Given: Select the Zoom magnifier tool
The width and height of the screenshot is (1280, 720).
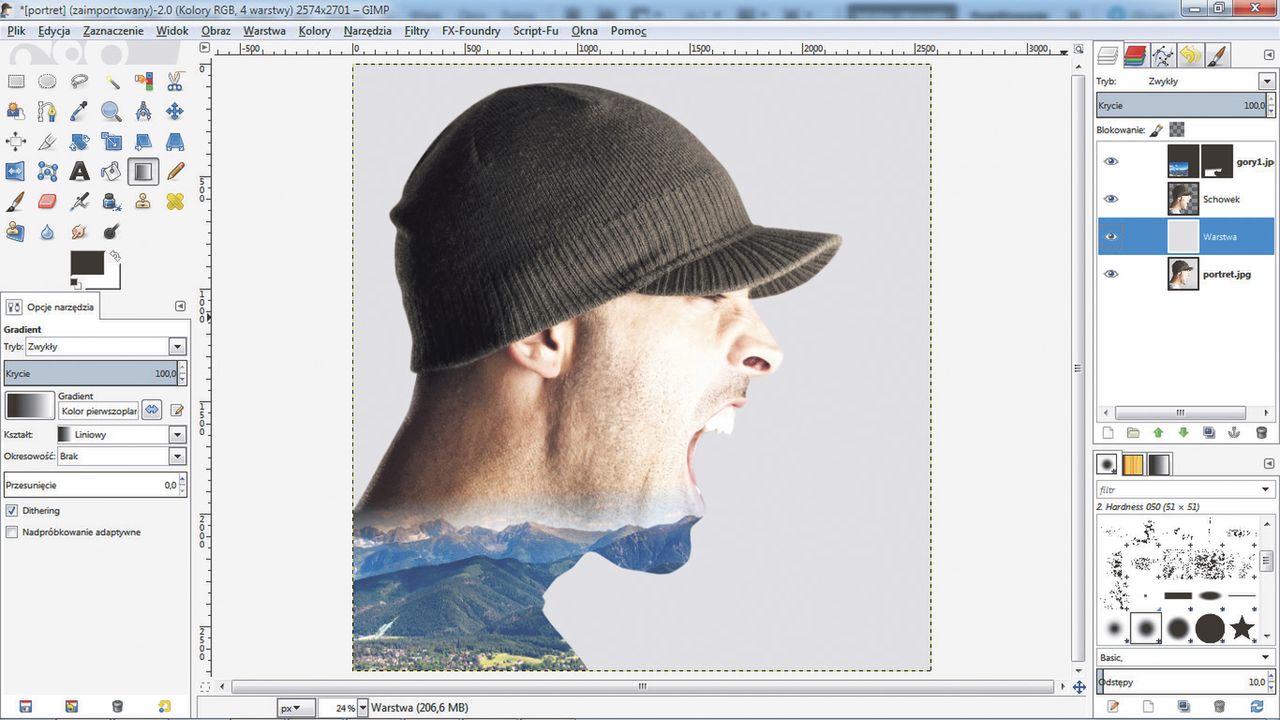Looking at the screenshot, I should (x=111, y=111).
